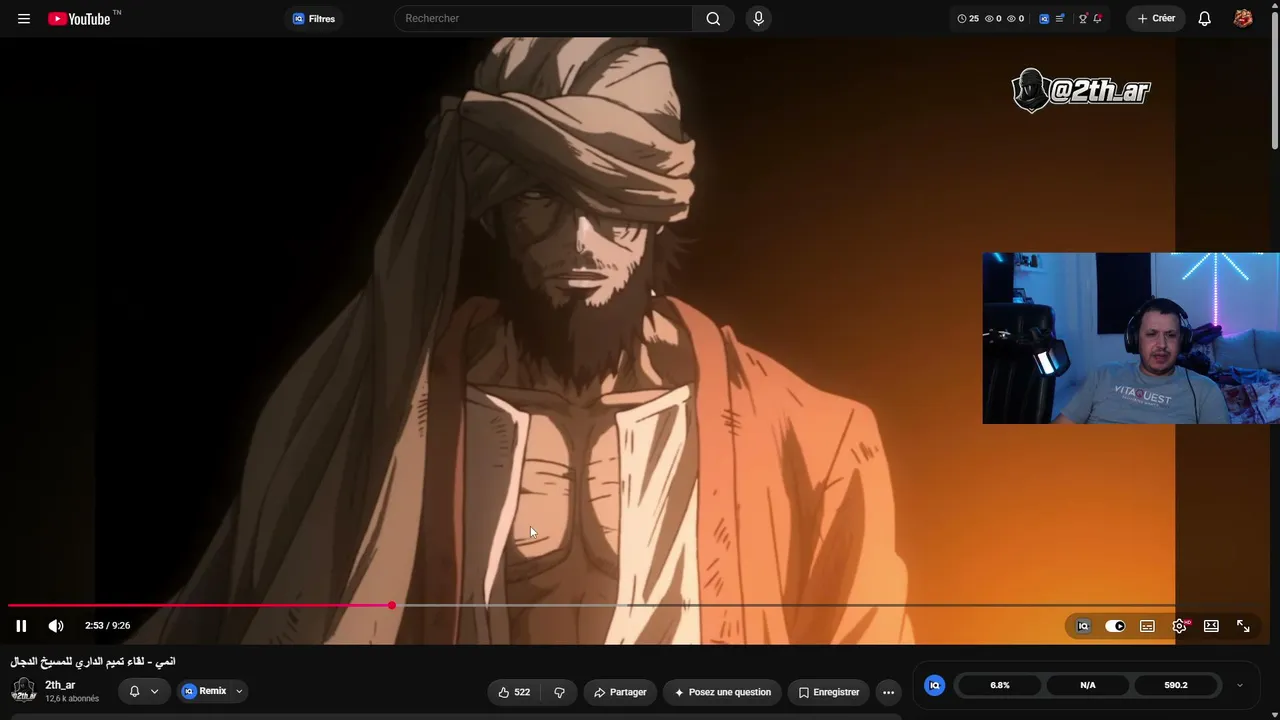Click the subscription notification bell
Image resolution: width=1280 pixels, height=720 pixels.
(x=134, y=691)
